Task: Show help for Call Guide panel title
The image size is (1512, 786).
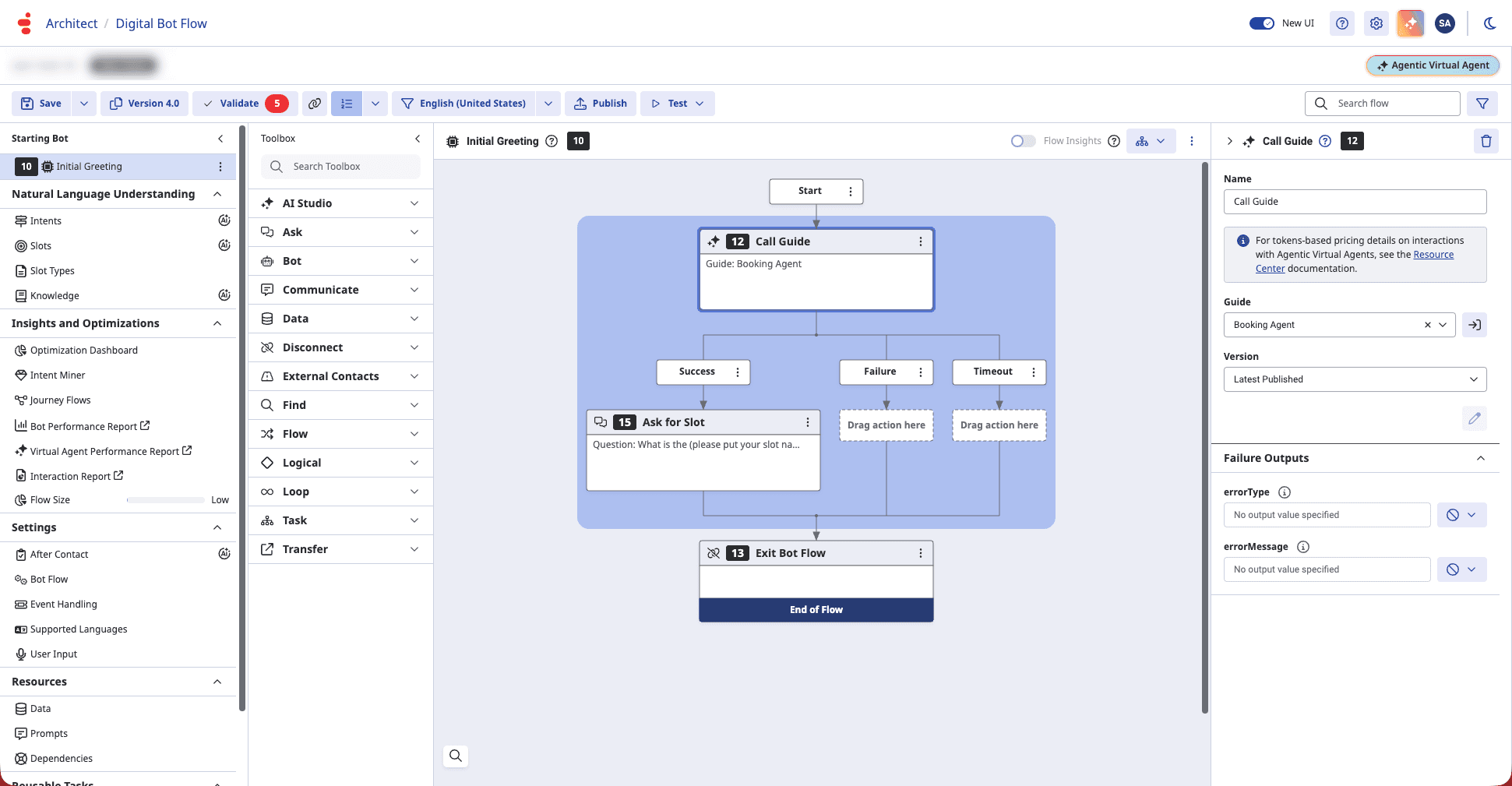Action: tap(1325, 141)
